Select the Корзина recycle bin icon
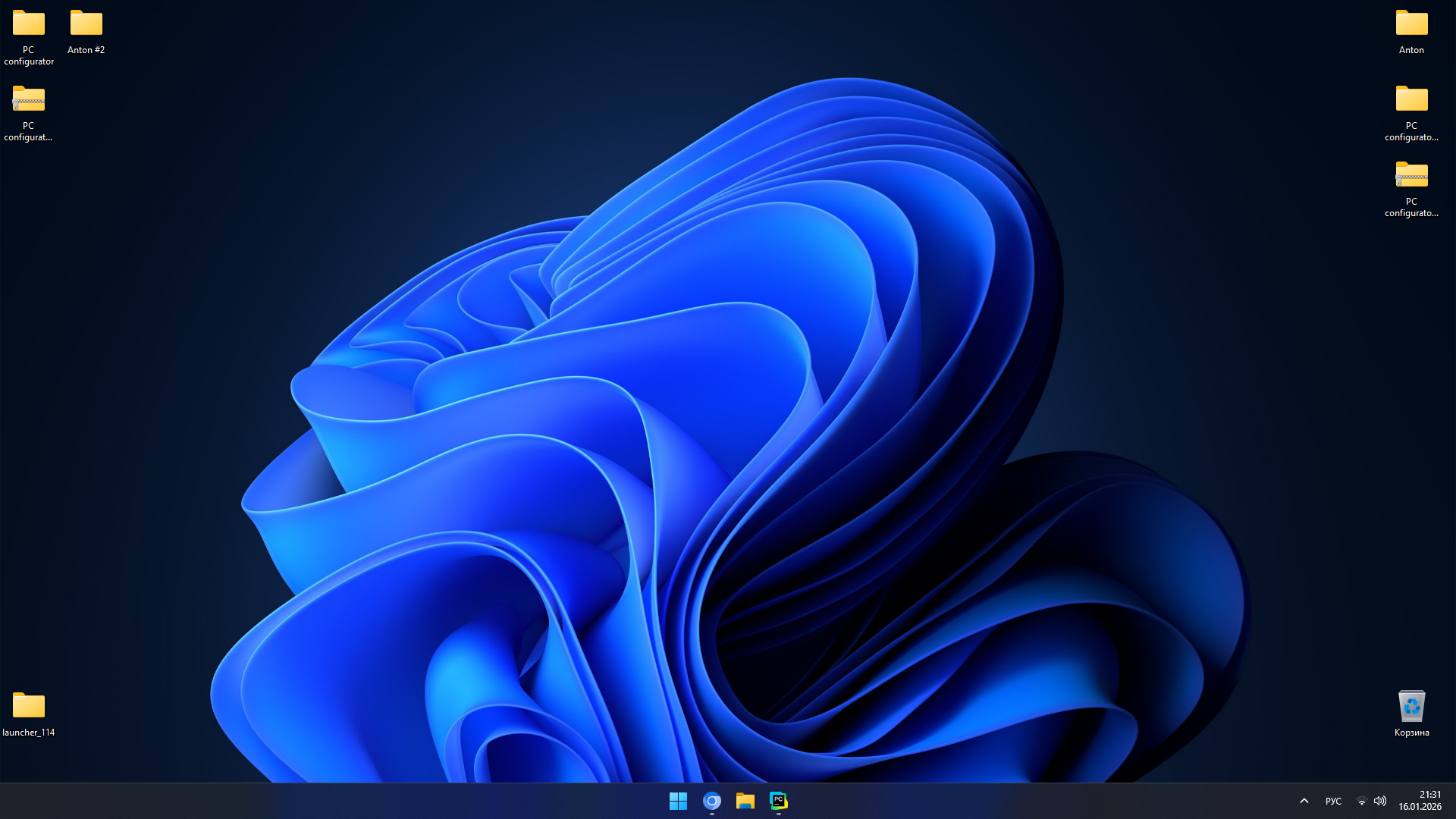 [x=1411, y=707]
